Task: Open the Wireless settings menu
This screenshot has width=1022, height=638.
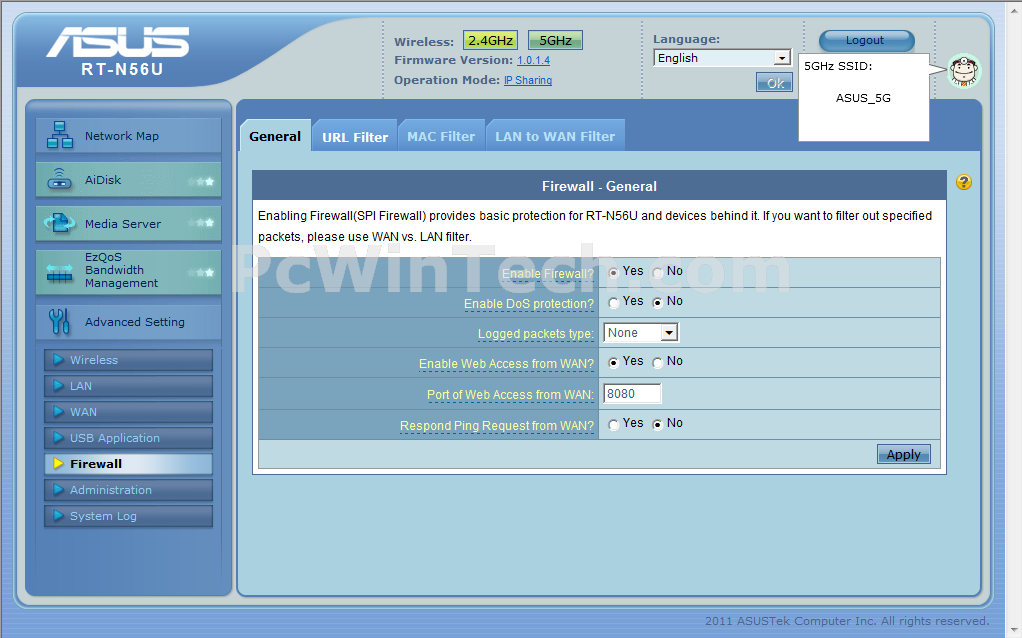Action: (128, 360)
